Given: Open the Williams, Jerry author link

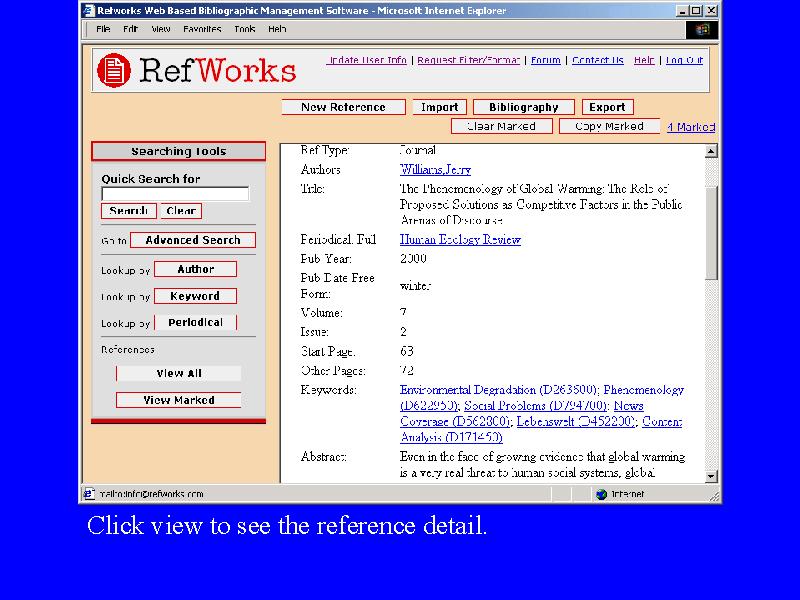Looking at the screenshot, I should (x=435, y=169).
